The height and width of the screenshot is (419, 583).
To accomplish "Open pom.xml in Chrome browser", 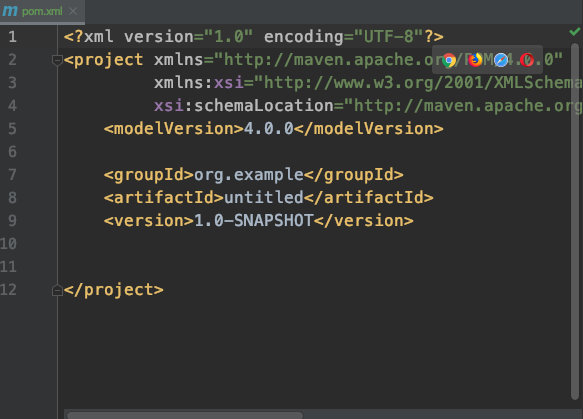I will (449, 60).
